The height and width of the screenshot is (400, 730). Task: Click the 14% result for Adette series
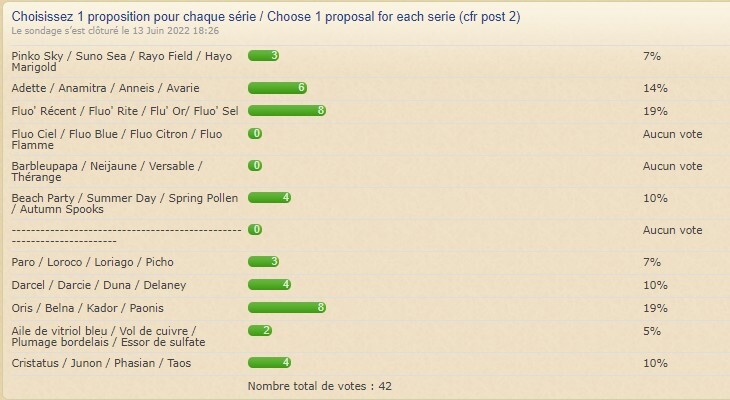[655, 88]
